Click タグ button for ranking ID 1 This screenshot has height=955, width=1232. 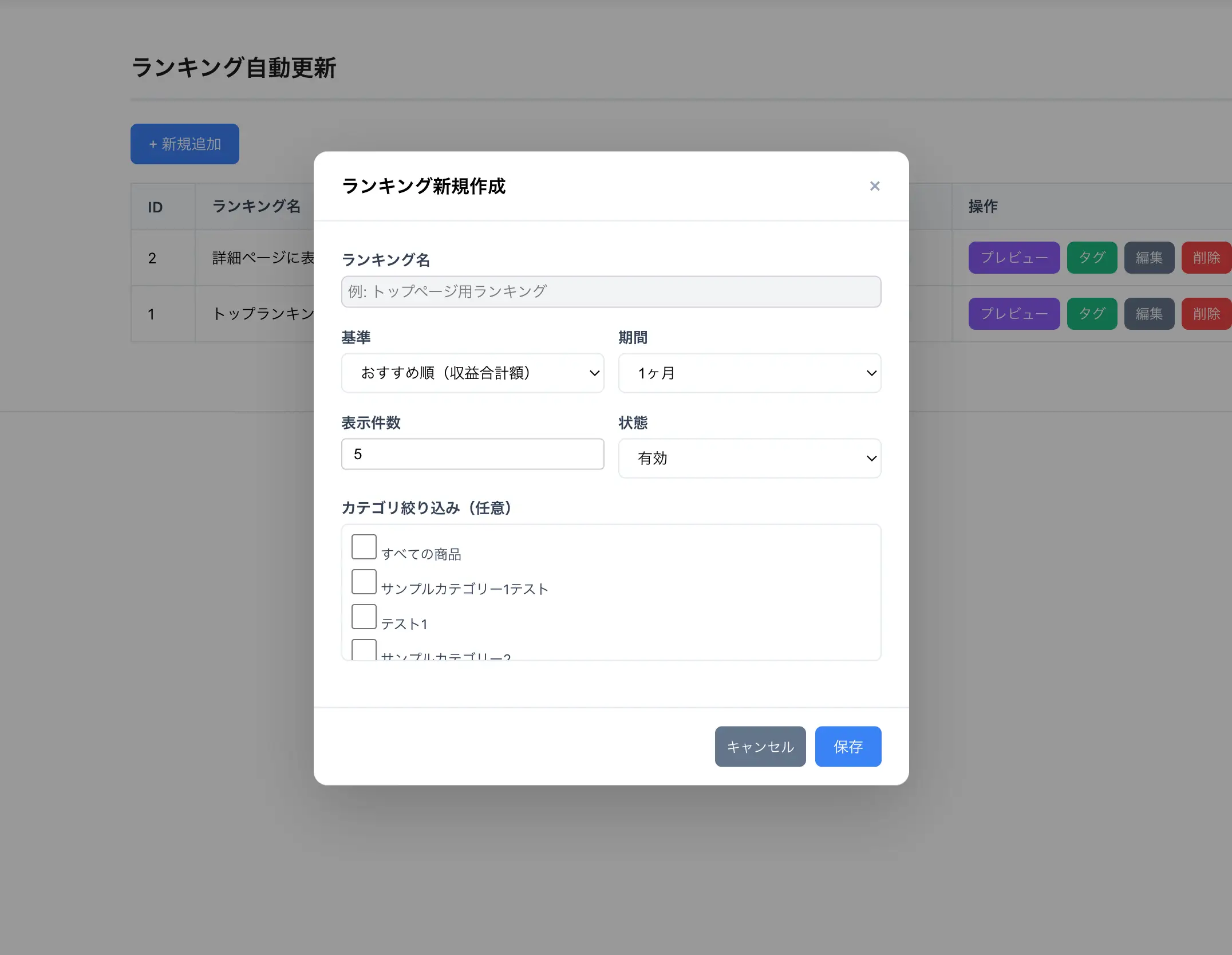1092,314
